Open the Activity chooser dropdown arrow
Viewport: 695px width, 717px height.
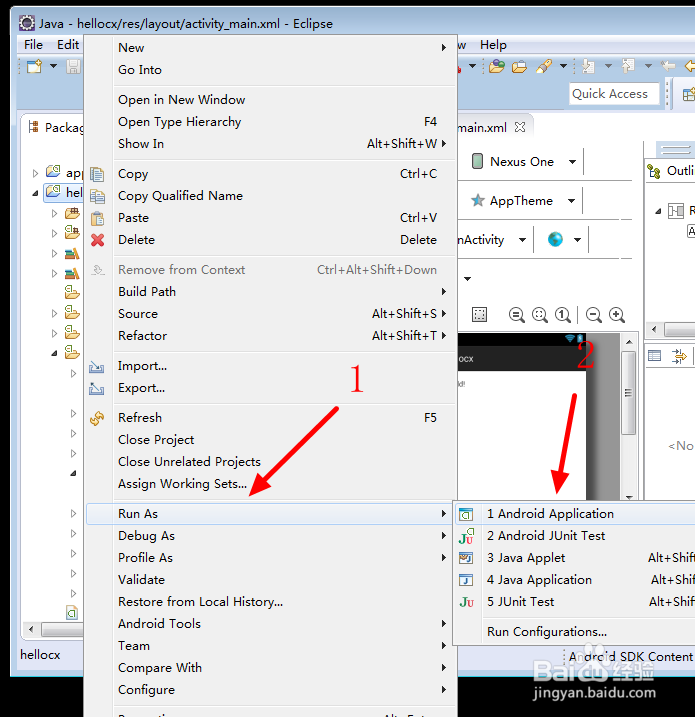pos(522,240)
